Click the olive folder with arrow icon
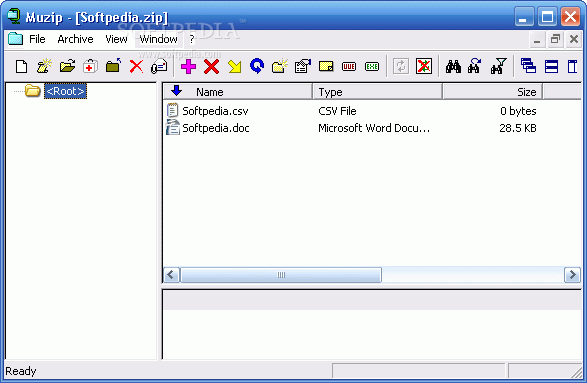This screenshot has height=383, width=587. (x=113, y=66)
